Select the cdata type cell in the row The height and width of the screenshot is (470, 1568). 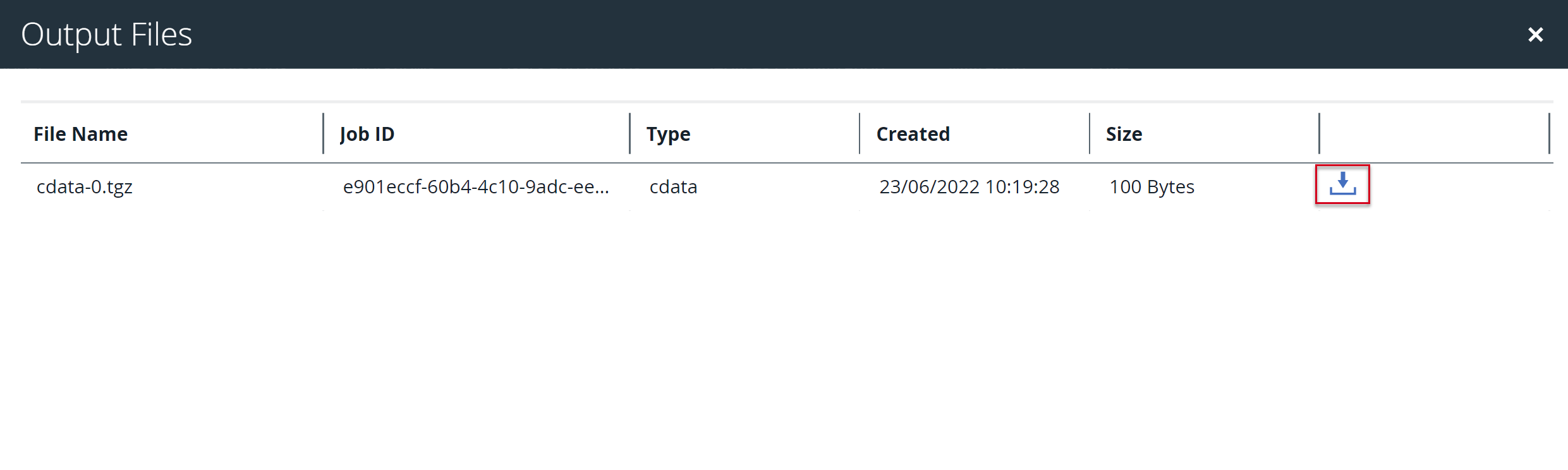point(673,187)
